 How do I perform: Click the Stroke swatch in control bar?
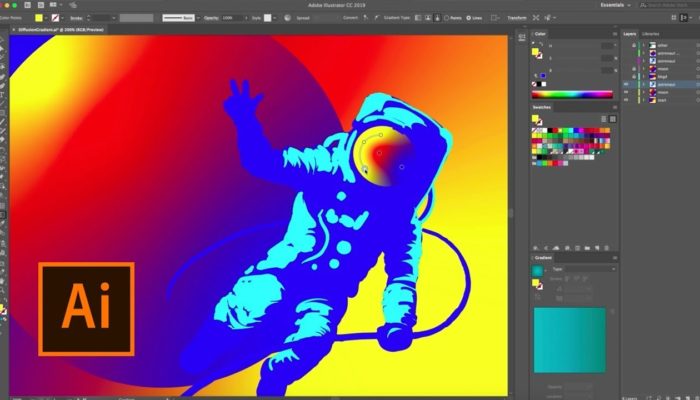pyautogui.click(x=55, y=18)
